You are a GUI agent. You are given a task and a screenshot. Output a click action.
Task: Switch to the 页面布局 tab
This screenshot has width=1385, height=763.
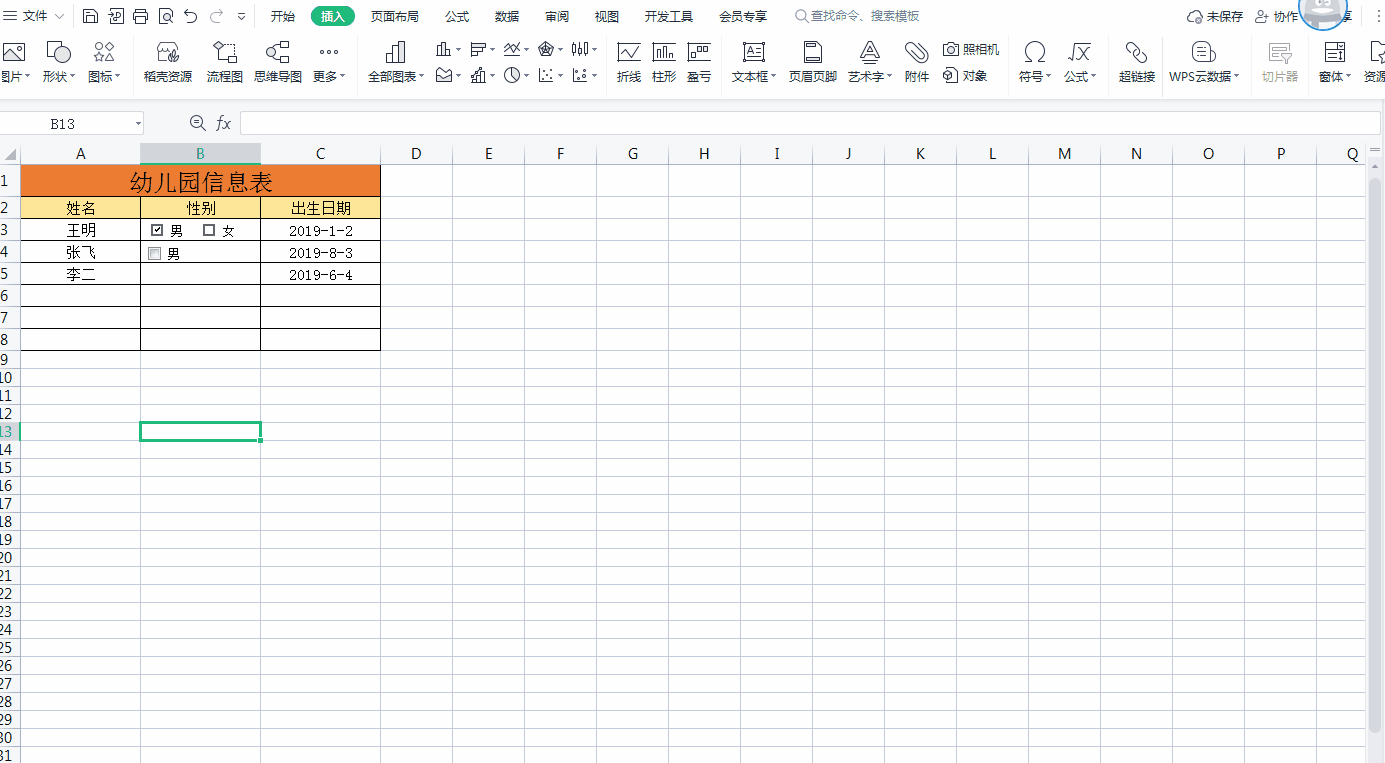click(395, 17)
